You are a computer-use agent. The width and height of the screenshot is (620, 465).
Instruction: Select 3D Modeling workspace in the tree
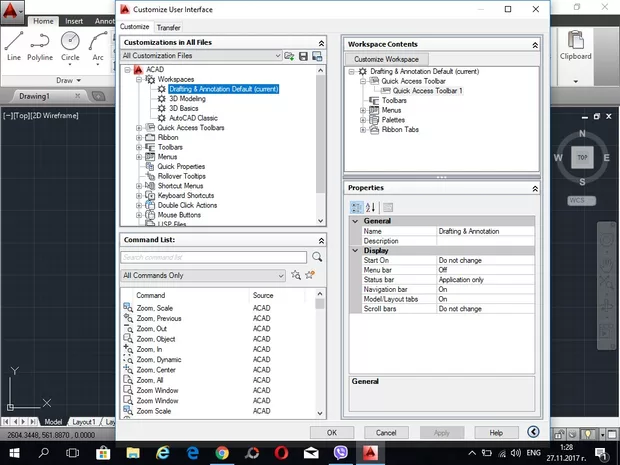[x=187, y=98]
